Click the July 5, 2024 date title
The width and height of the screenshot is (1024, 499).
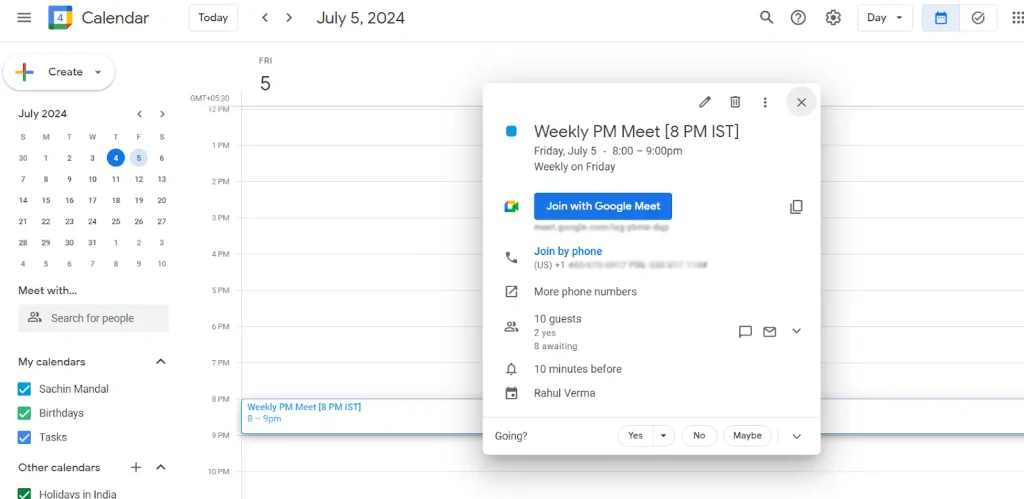point(360,18)
